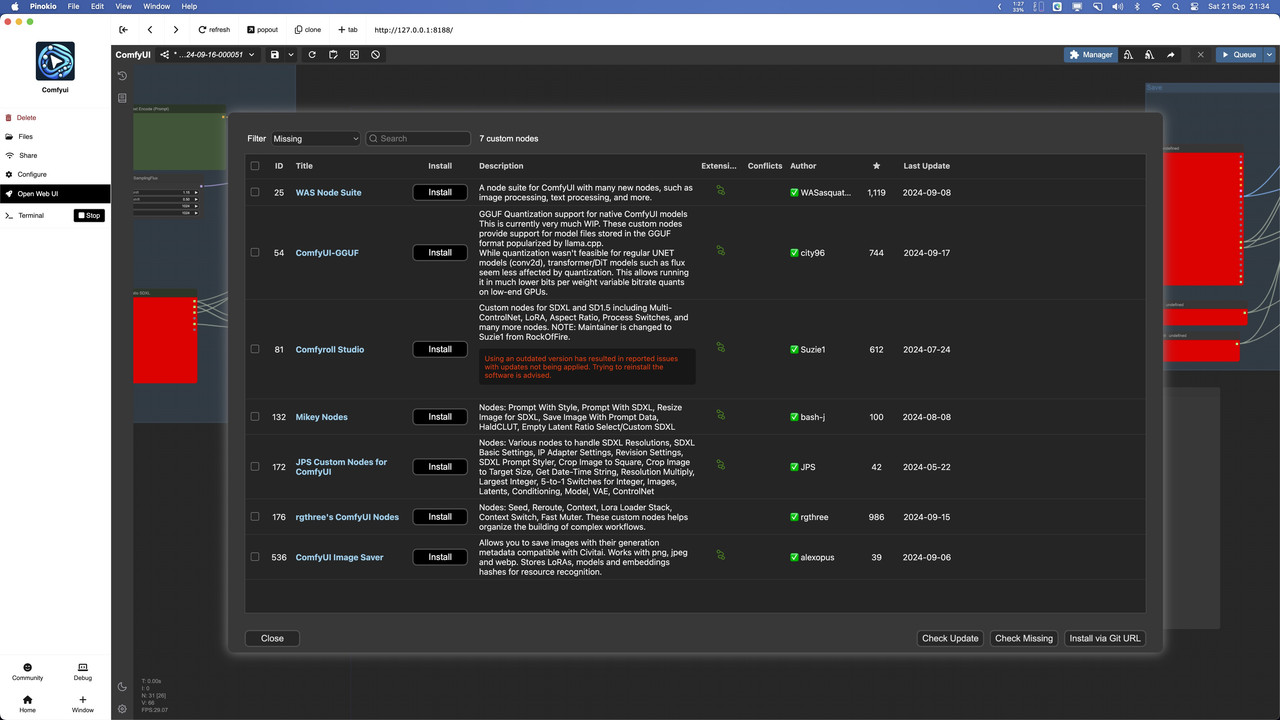
Task: Click the clone button
Action: 308,30
